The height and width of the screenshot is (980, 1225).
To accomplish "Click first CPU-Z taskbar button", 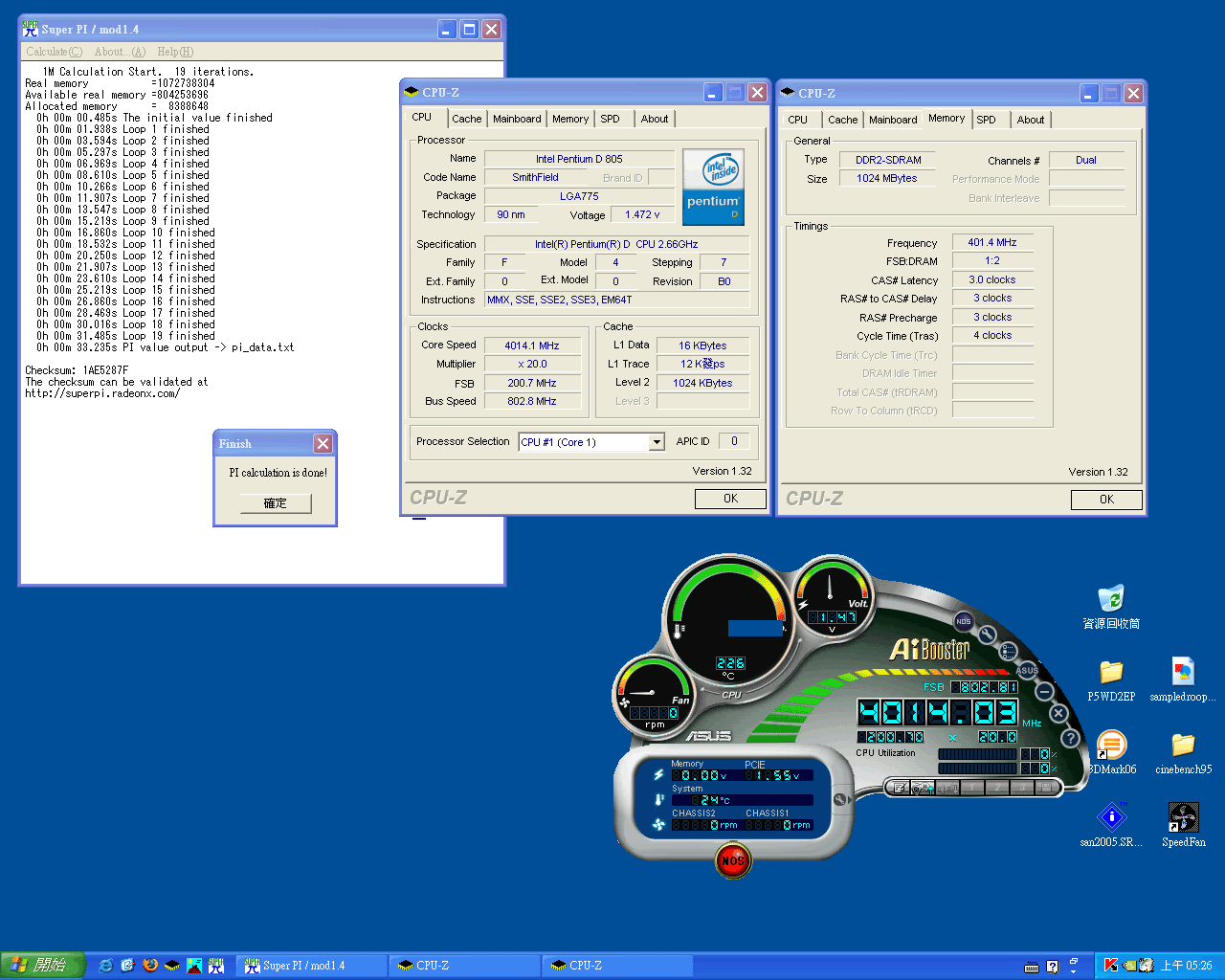I will click(x=463, y=966).
